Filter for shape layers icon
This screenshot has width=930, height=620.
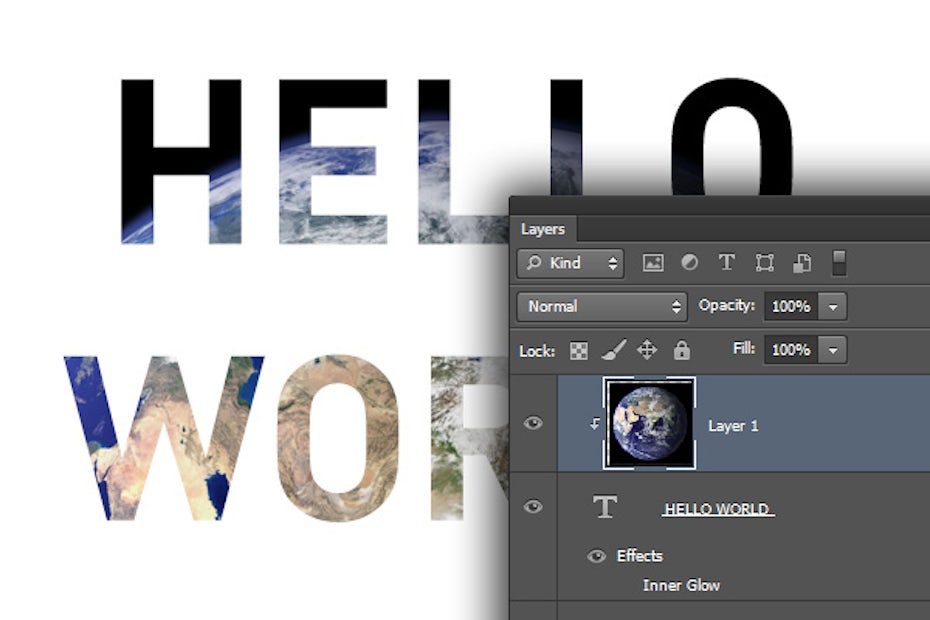coord(765,263)
